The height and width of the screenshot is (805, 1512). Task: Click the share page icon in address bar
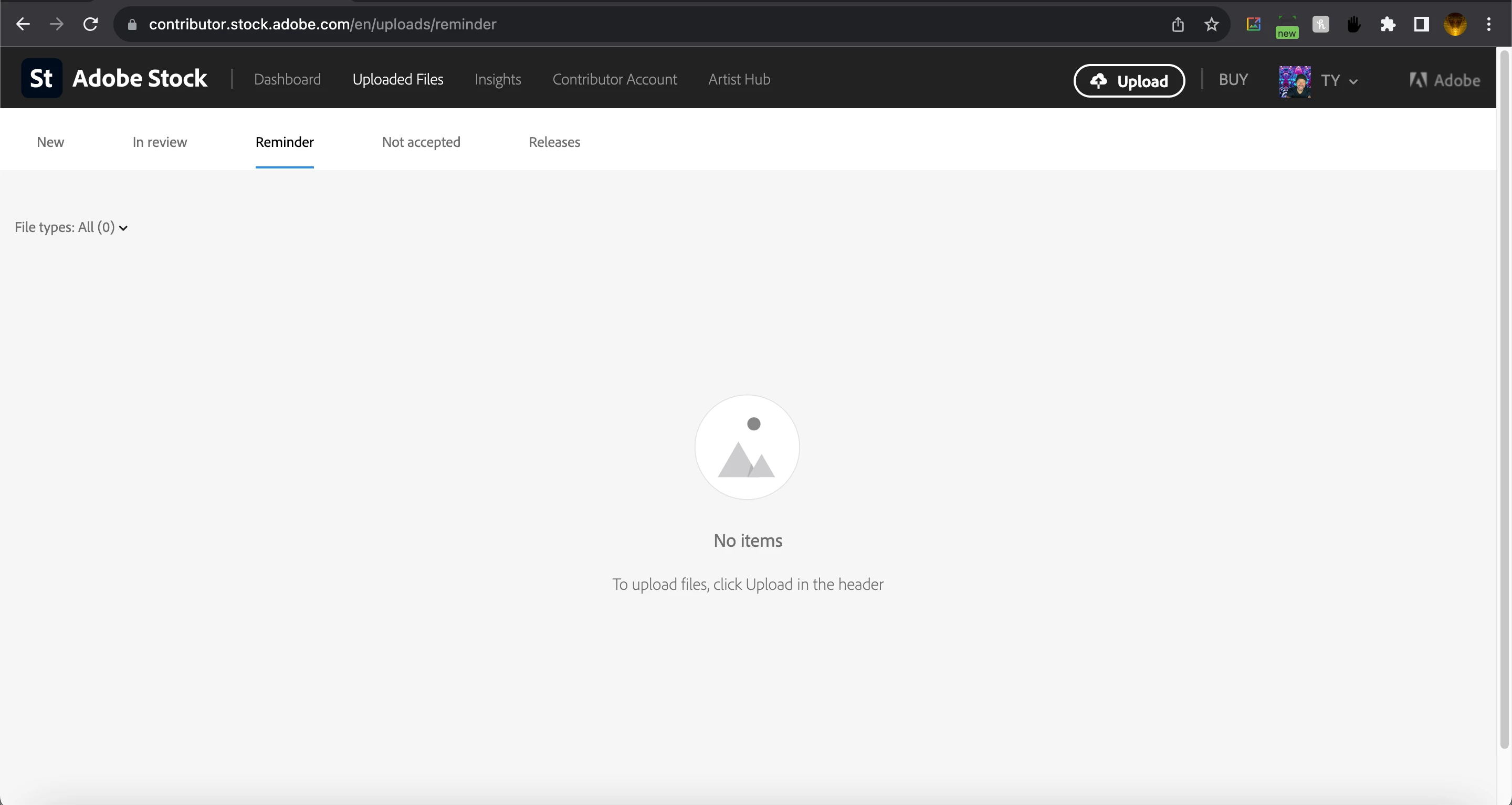pos(1178,24)
